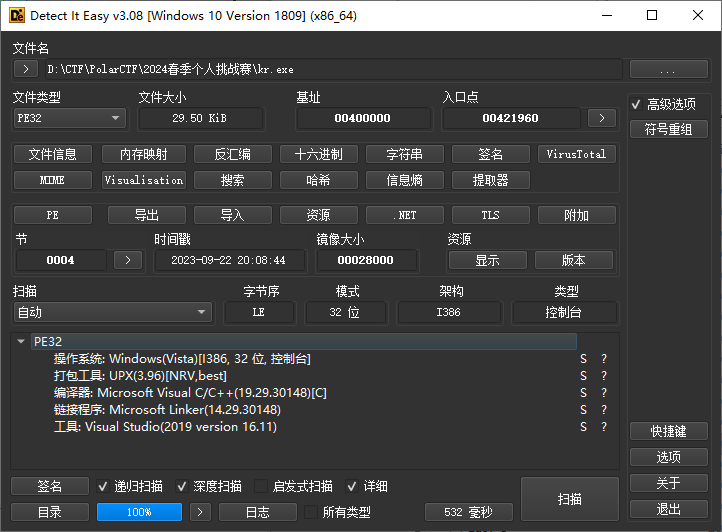Click the arrow button beside the 100% progress bar
Viewport: 722px width, 532px height.
tap(199, 512)
